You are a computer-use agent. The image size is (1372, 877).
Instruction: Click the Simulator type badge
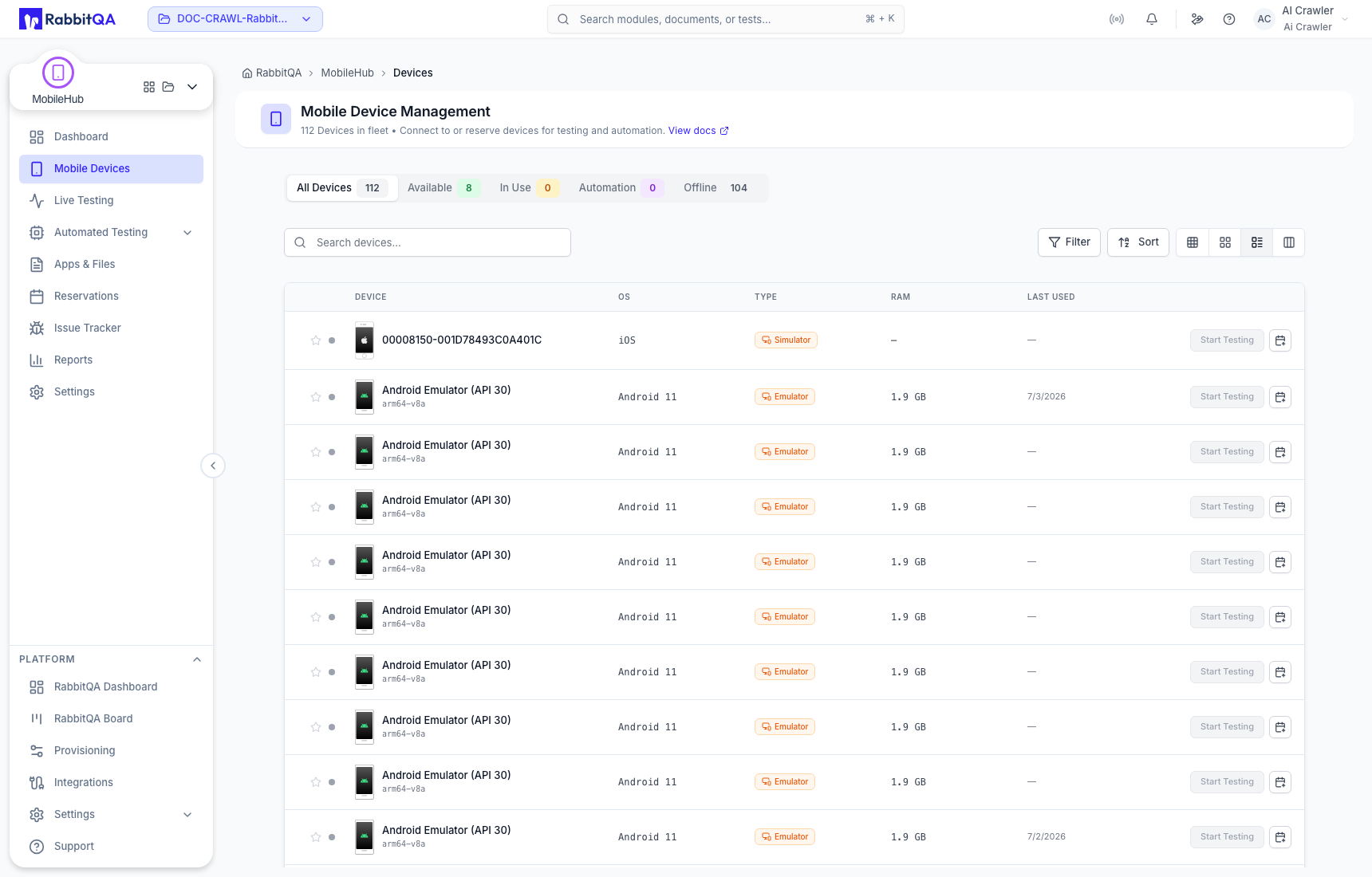pos(786,340)
